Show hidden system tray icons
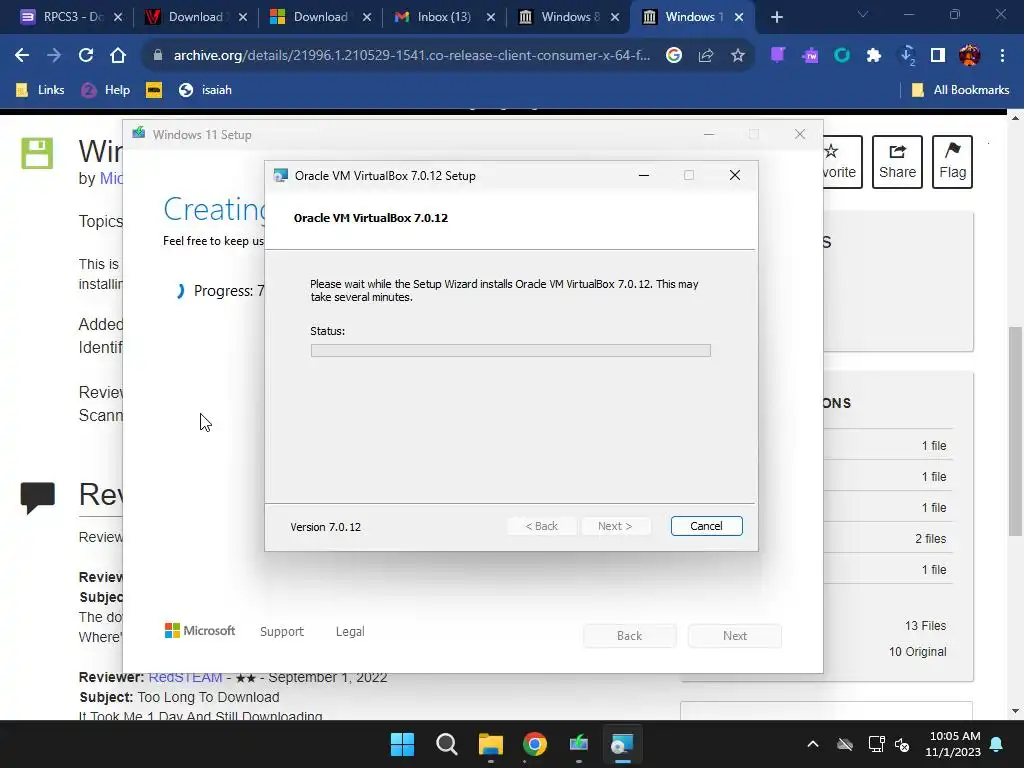This screenshot has height=768, width=1024. (x=813, y=744)
